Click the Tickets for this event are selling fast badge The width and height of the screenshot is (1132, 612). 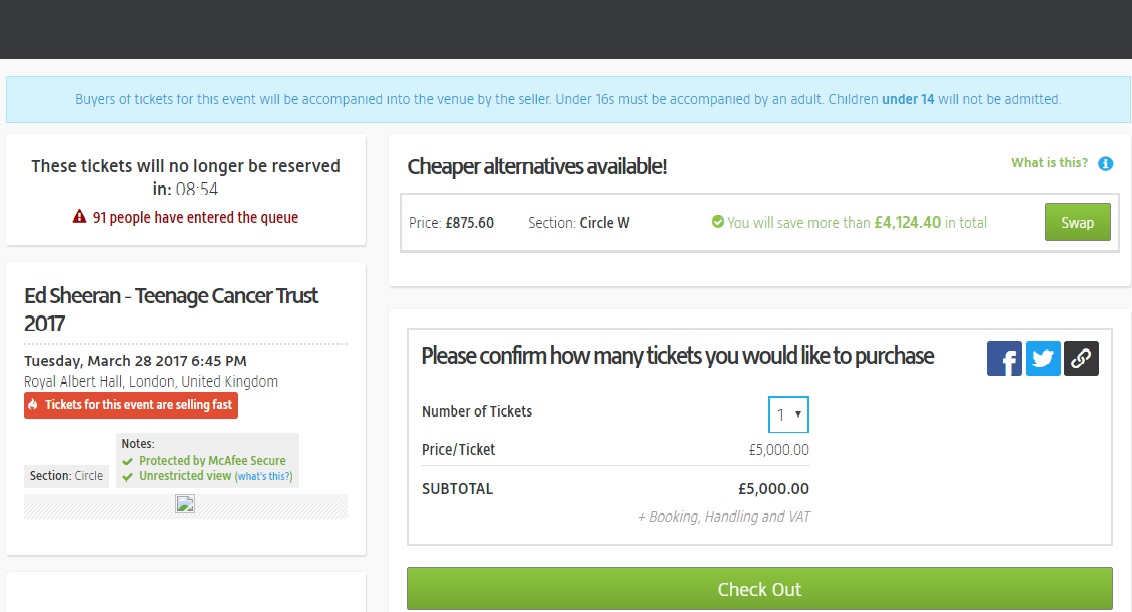[x=131, y=405]
